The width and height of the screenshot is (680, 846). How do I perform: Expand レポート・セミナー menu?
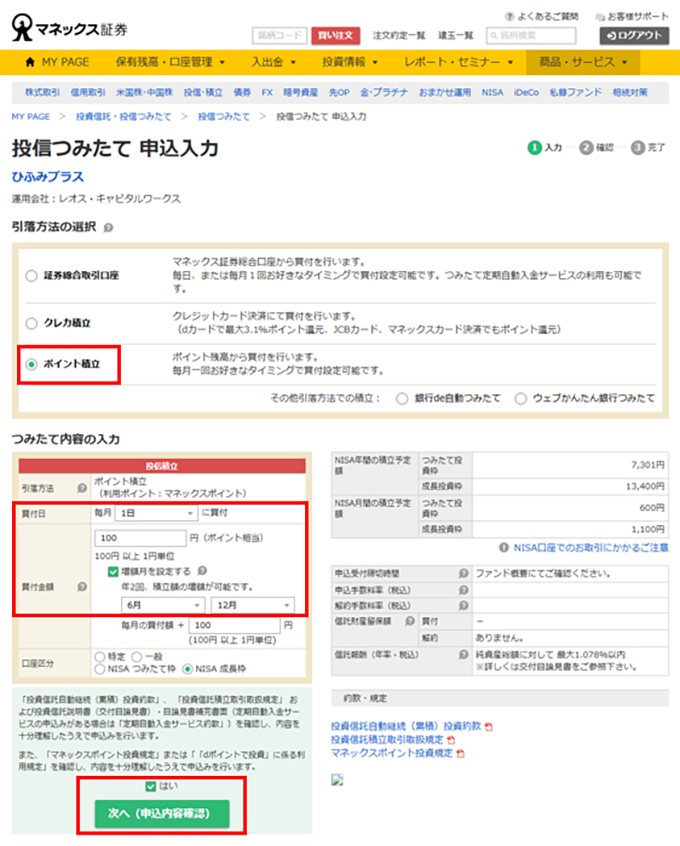[x=459, y=62]
